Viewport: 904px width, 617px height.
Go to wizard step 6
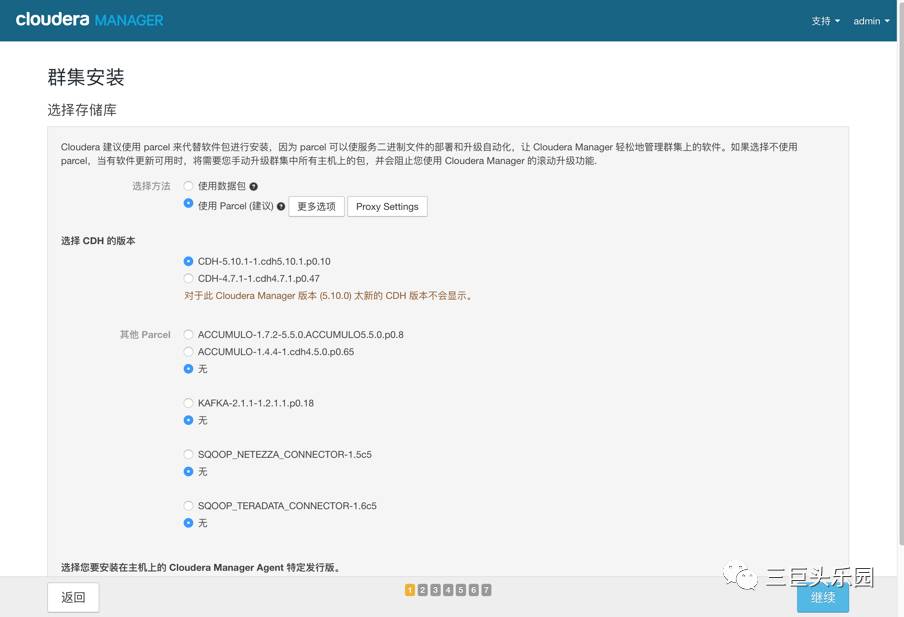click(x=473, y=590)
